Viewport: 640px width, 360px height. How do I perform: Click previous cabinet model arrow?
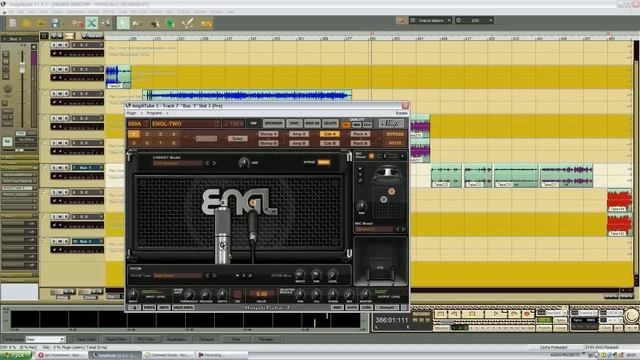[207, 163]
